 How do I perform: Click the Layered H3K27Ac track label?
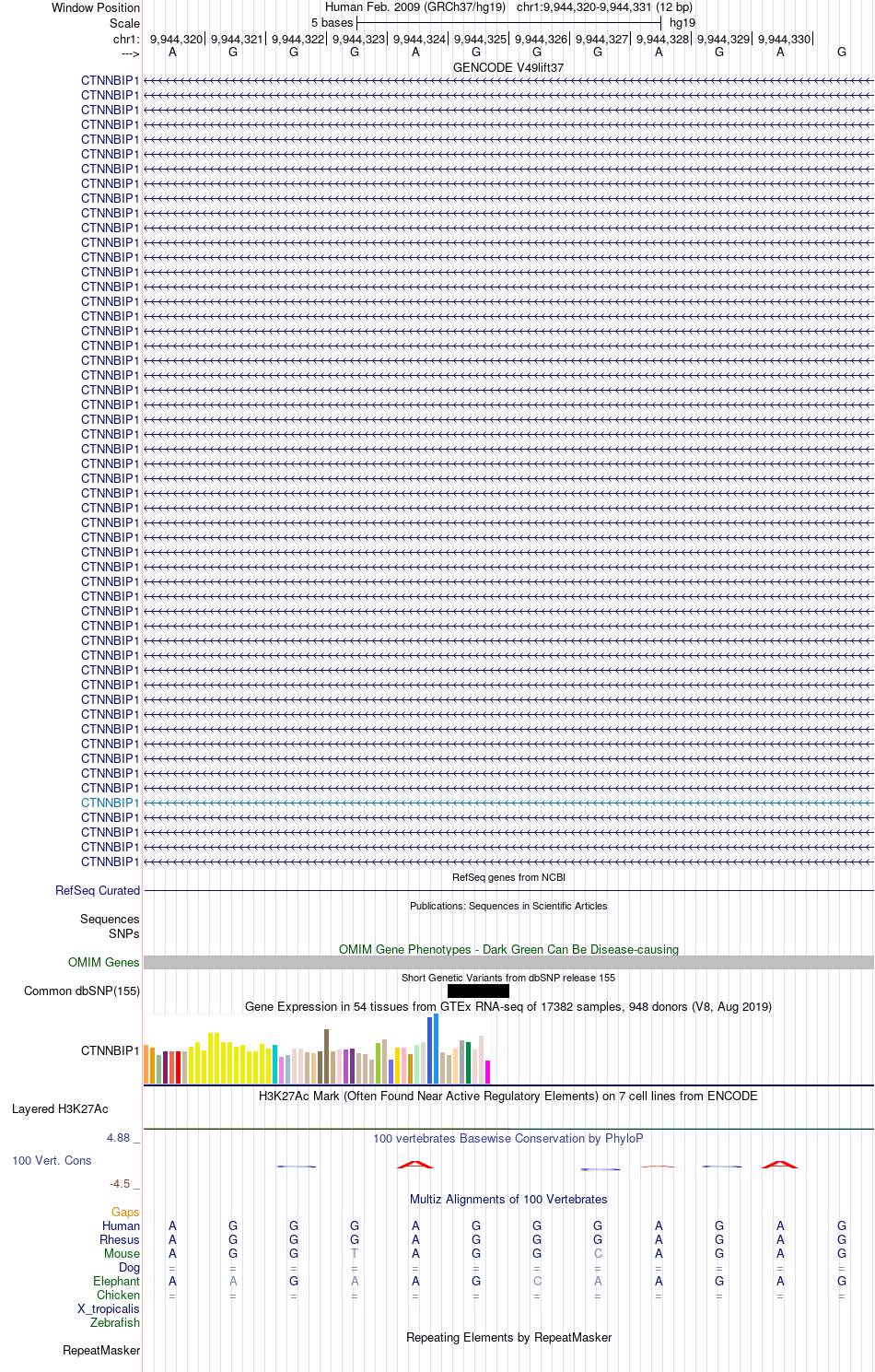pyautogui.click(x=60, y=1108)
